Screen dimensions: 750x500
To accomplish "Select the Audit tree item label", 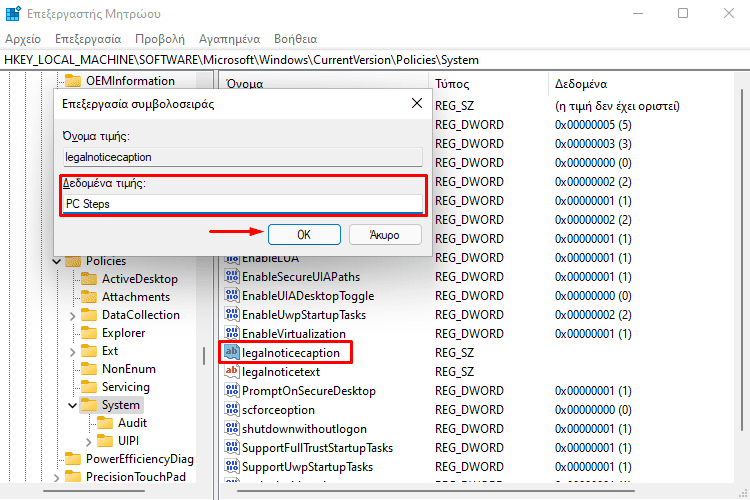I will click(x=132, y=423).
